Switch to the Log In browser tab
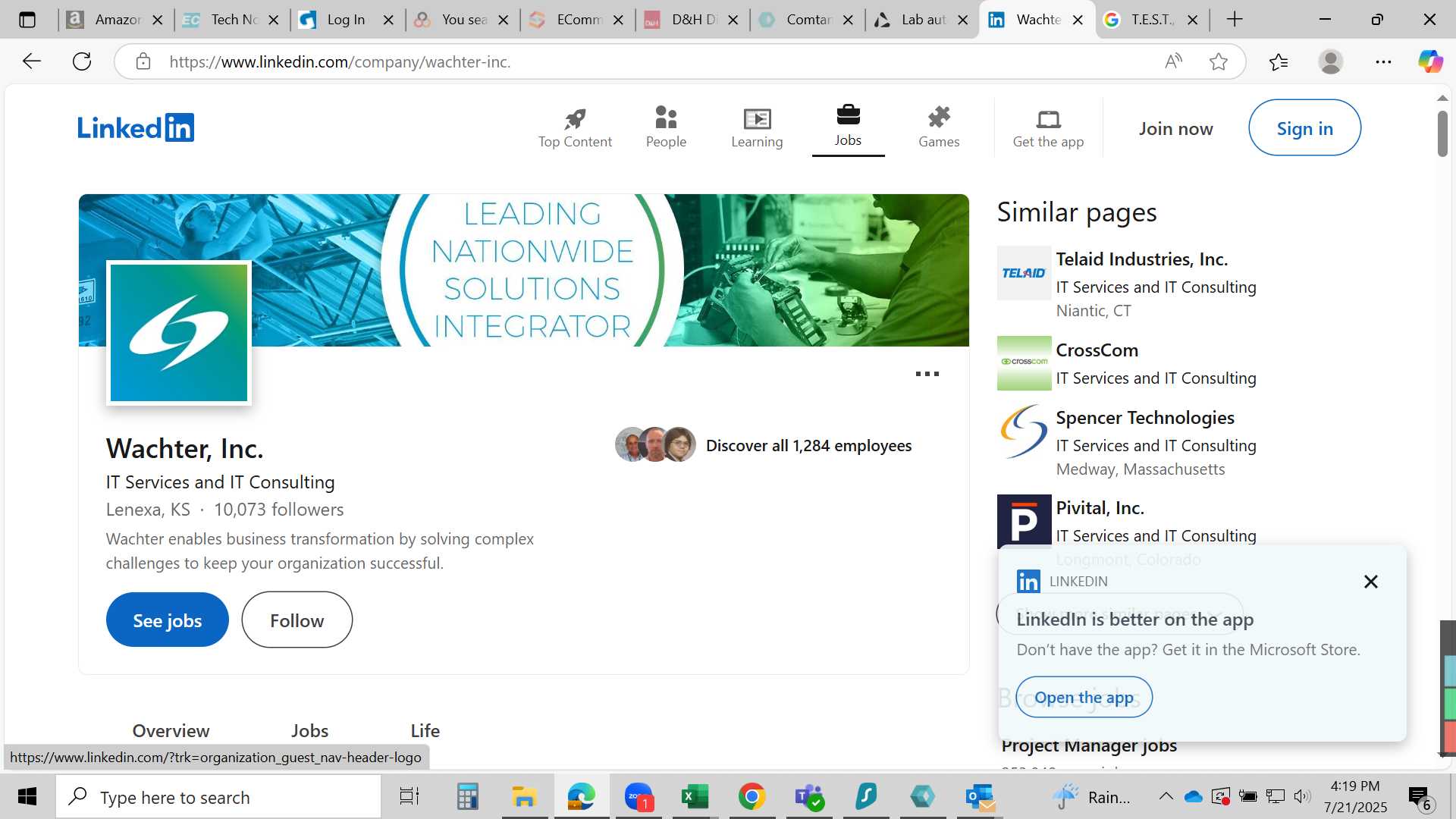The width and height of the screenshot is (1456, 819). tap(346, 20)
